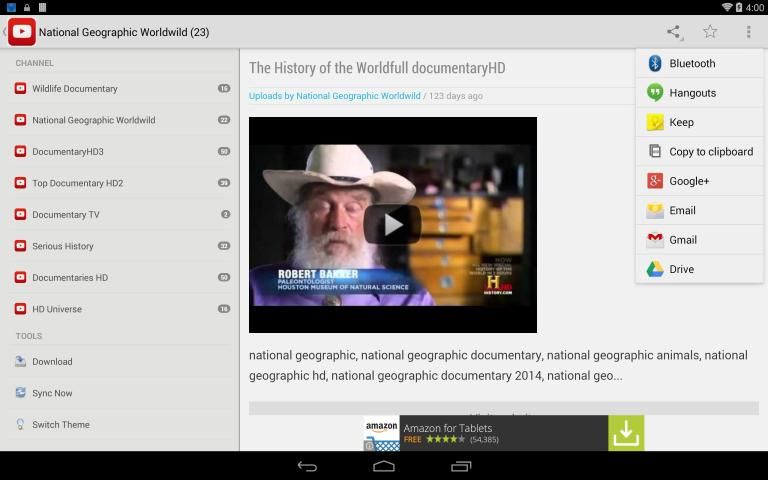This screenshot has width=768, height=480.
Task: Tap Sync Now in the sidebar
Action: 52,393
